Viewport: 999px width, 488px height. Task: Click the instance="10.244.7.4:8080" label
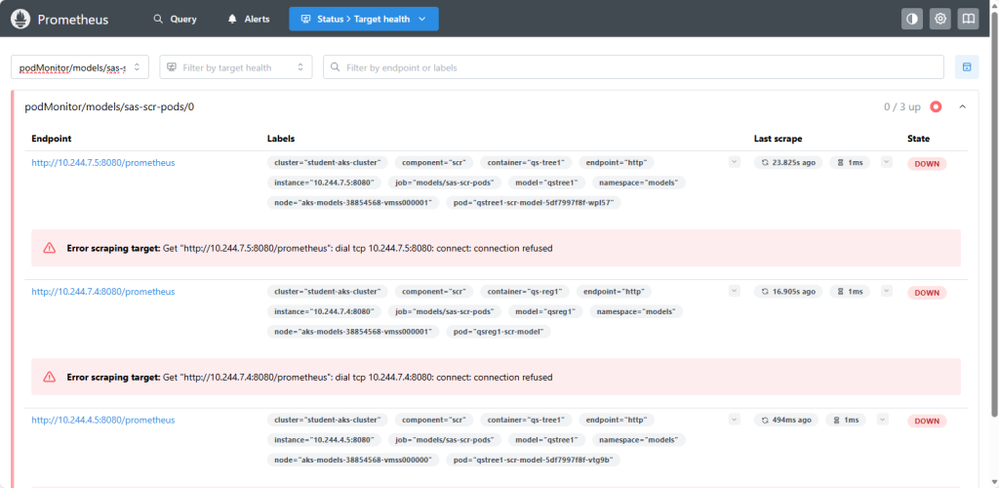pyautogui.click(x=324, y=312)
